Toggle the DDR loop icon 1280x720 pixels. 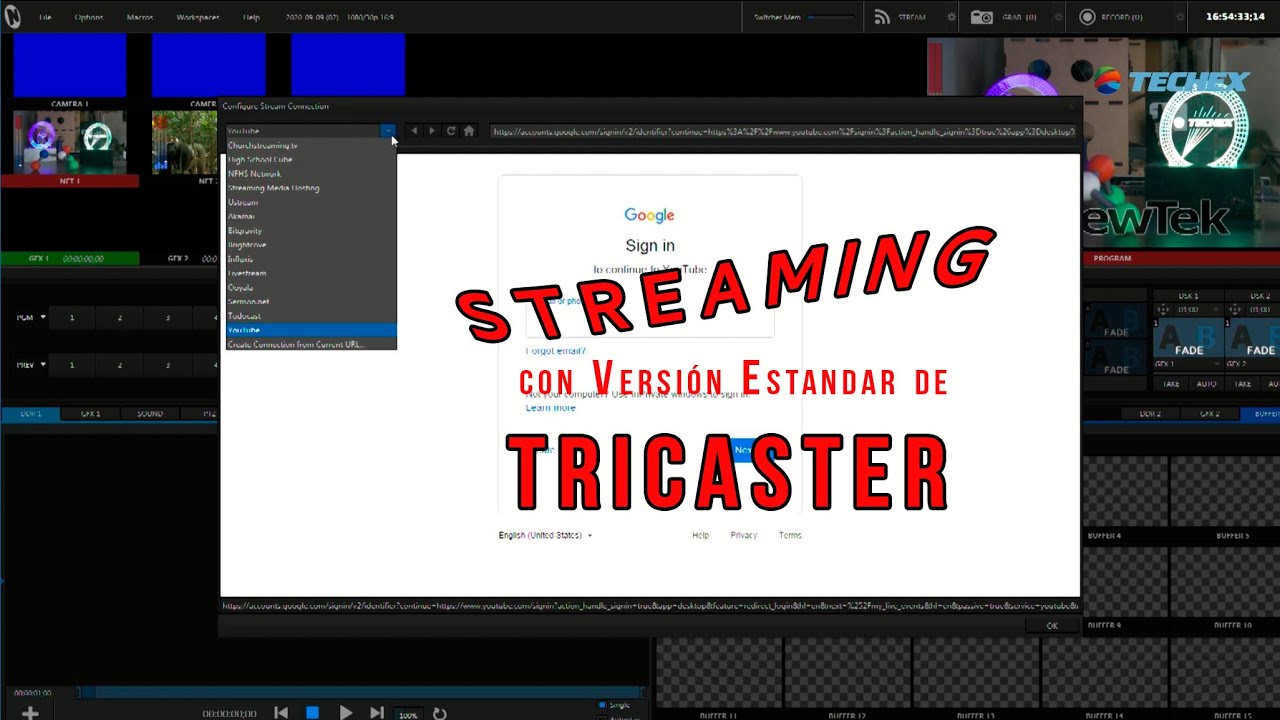(439, 714)
